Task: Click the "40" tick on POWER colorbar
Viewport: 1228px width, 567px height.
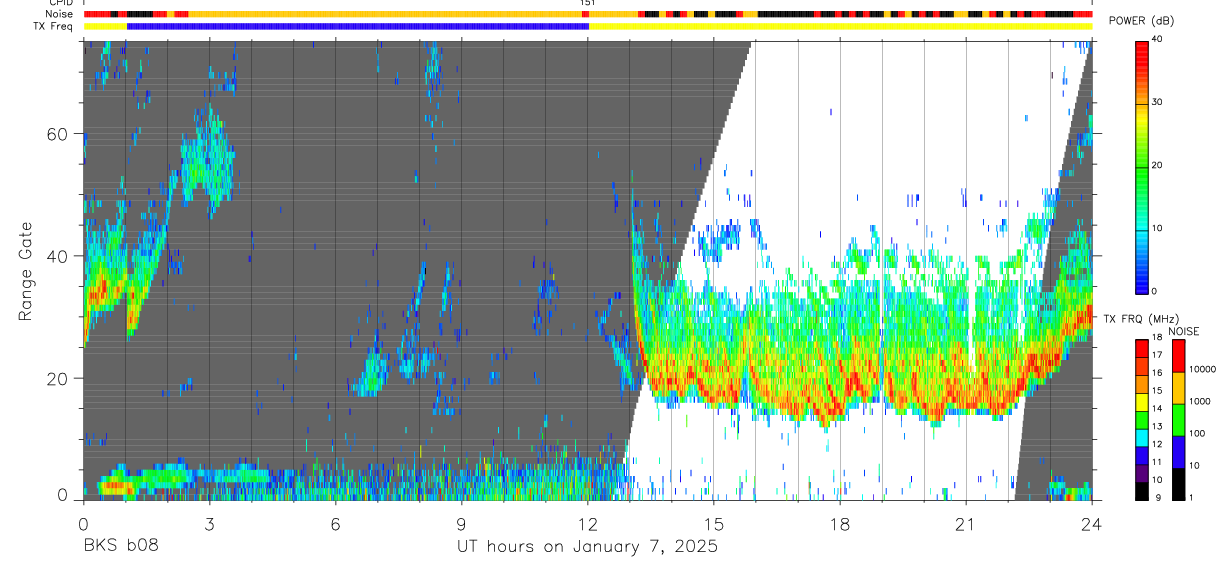Action: coord(1158,39)
